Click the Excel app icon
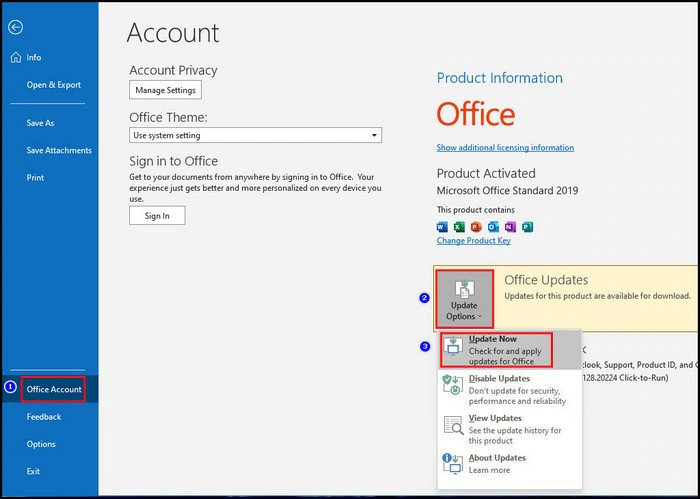This screenshot has height=499, width=700. (x=459, y=227)
